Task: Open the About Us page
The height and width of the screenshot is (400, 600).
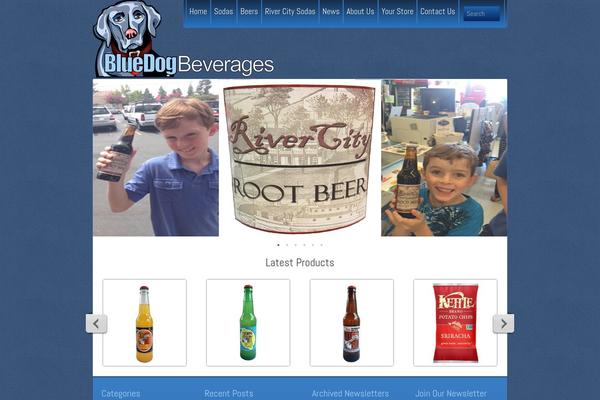Action: click(x=360, y=11)
